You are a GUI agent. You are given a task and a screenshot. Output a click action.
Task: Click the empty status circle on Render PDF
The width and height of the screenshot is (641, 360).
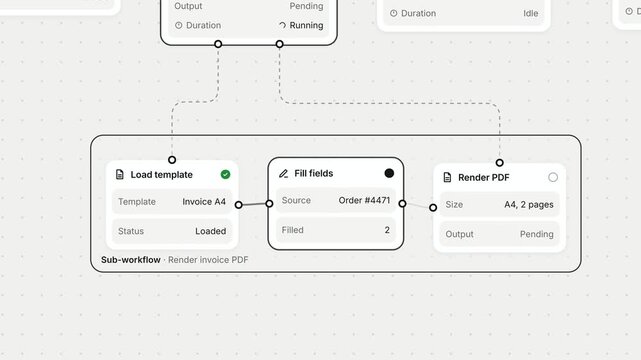[553, 177]
